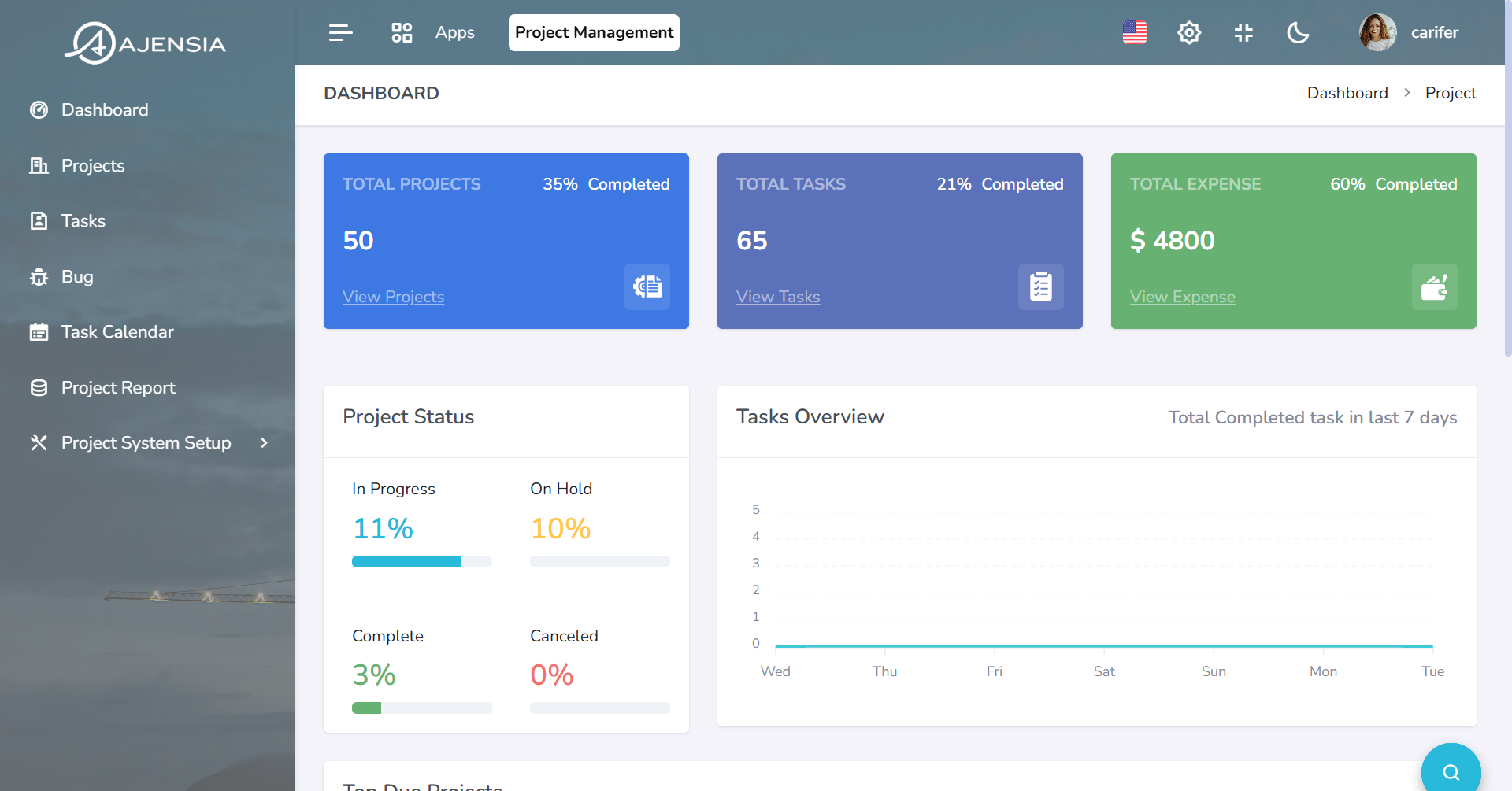
Task: Open the carifer user profile menu
Action: click(x=1410, y=32)
